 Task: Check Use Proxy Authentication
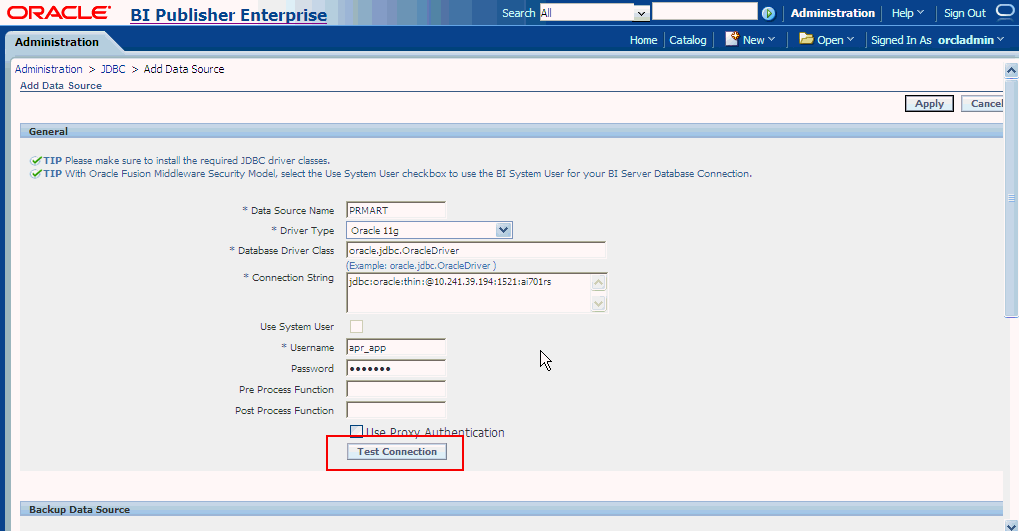(356, 432)
